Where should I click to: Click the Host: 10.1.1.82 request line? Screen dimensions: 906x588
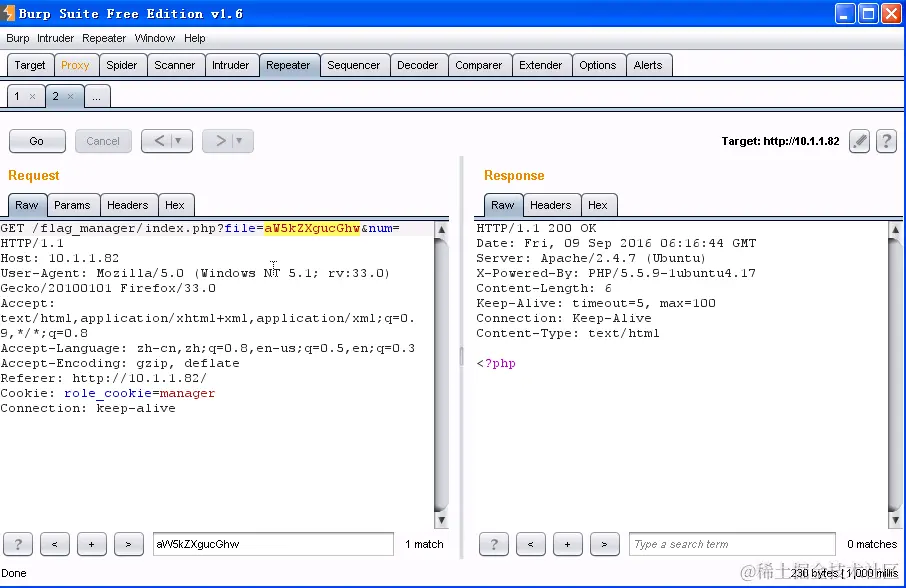point(60,258)
